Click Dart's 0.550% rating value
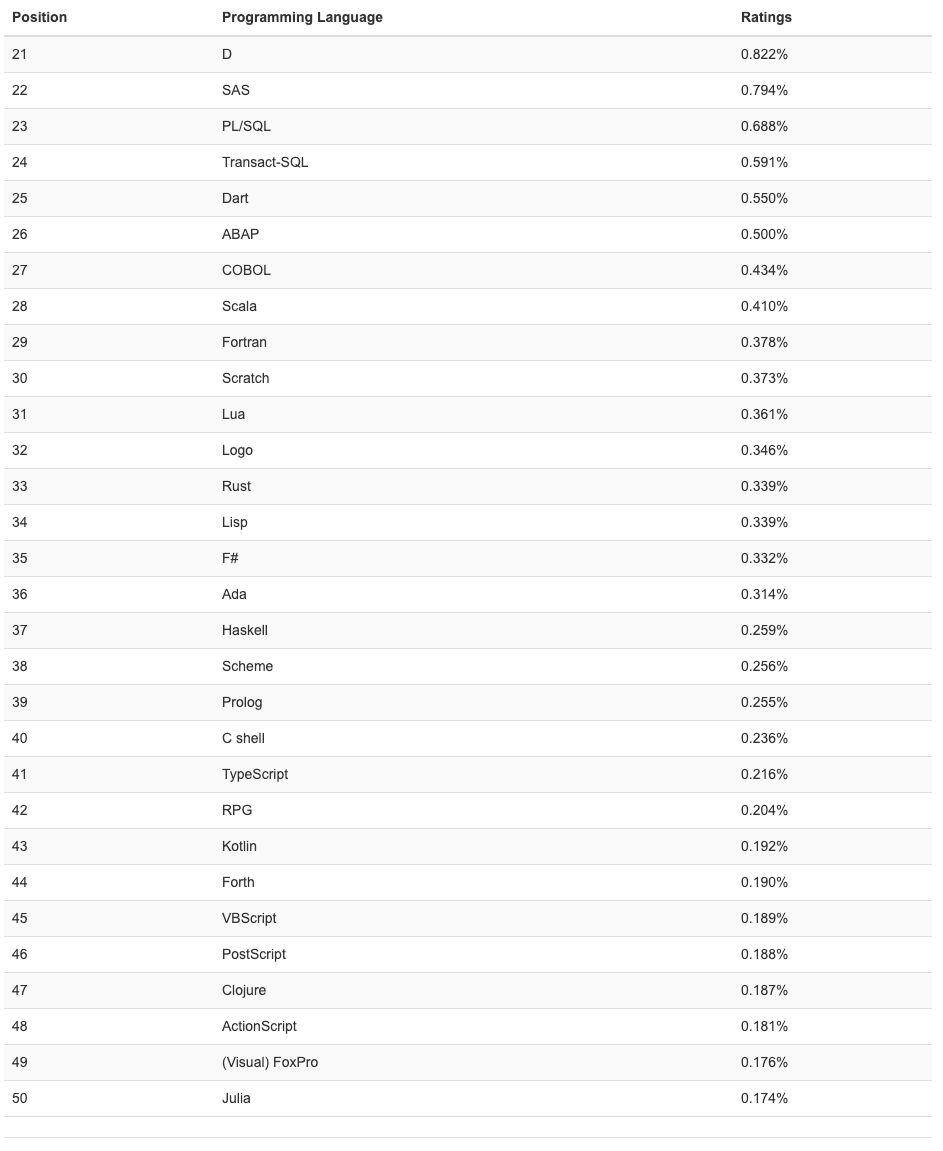Image resolution: width=943 pixels, height=1151 pixels. tap(764, 198)
